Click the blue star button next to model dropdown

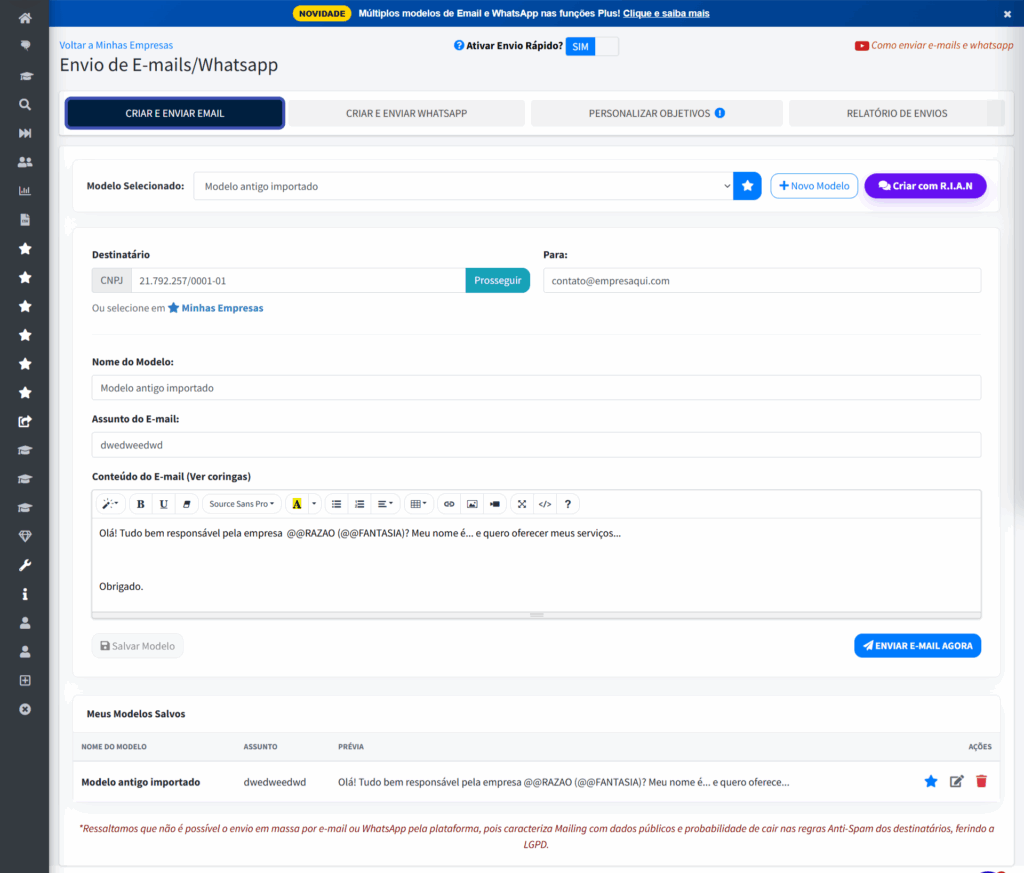(x=747, y=186)
